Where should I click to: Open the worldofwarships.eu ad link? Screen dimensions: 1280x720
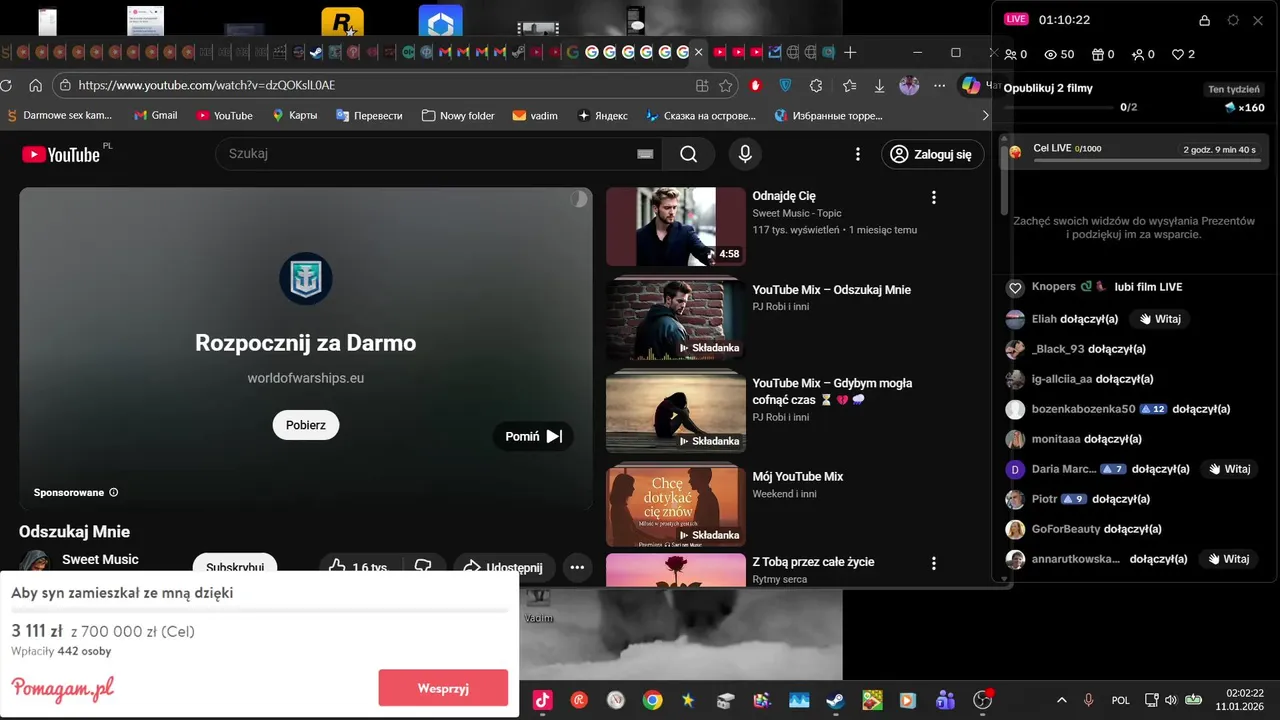tap(306, 378)
